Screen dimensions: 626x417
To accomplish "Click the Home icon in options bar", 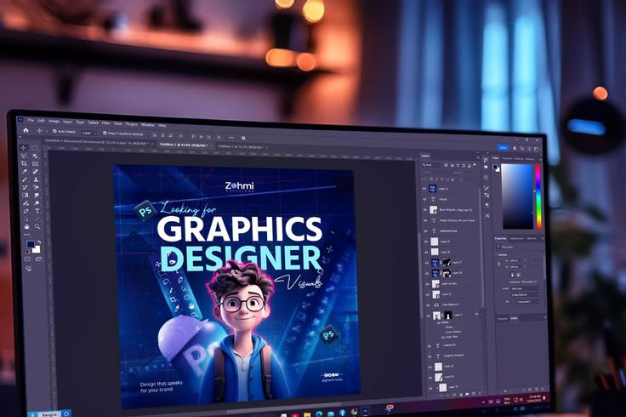I will pyautogui.click(x=27, y=131).
